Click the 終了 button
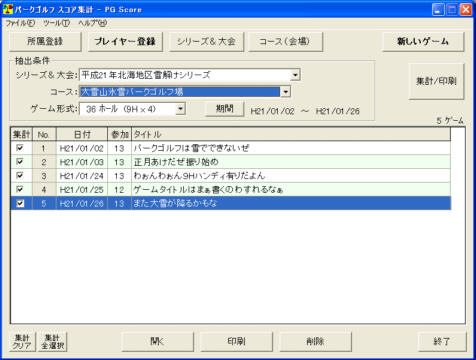This screenshot has width=476, height=360. click(442, 342)
